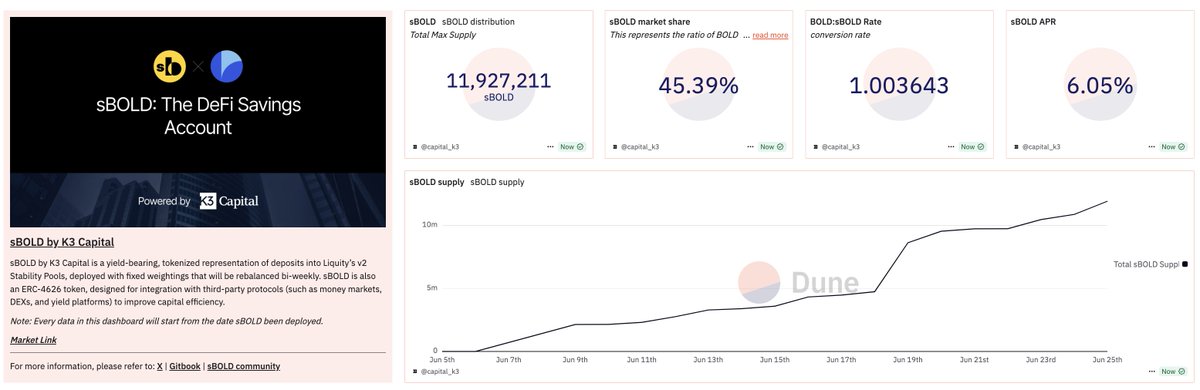Click the sBOLD APR title
1200x390 pixels.
[1033, 21]
